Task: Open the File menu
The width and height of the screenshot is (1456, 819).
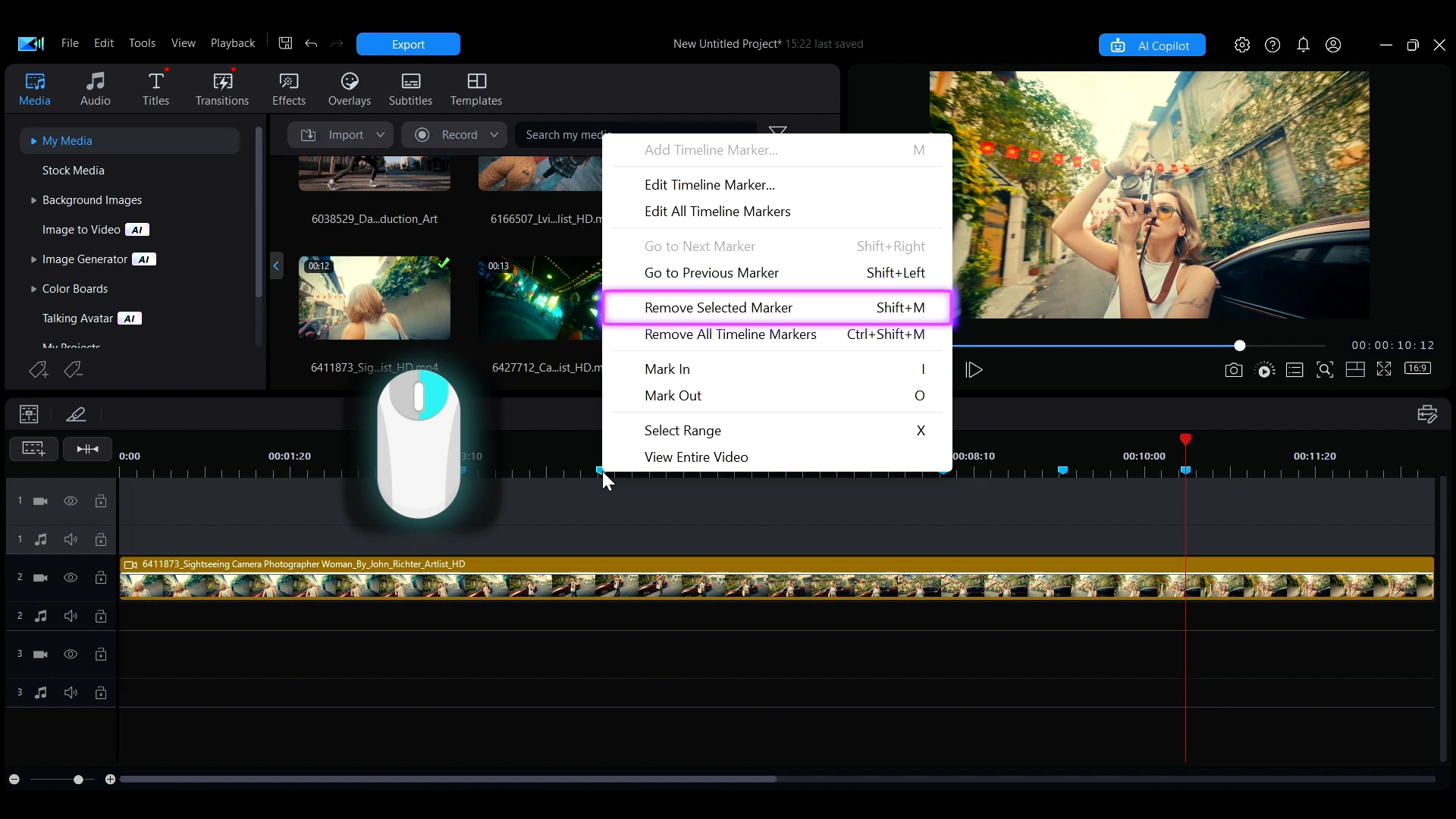Action: (x=70, y=43)
